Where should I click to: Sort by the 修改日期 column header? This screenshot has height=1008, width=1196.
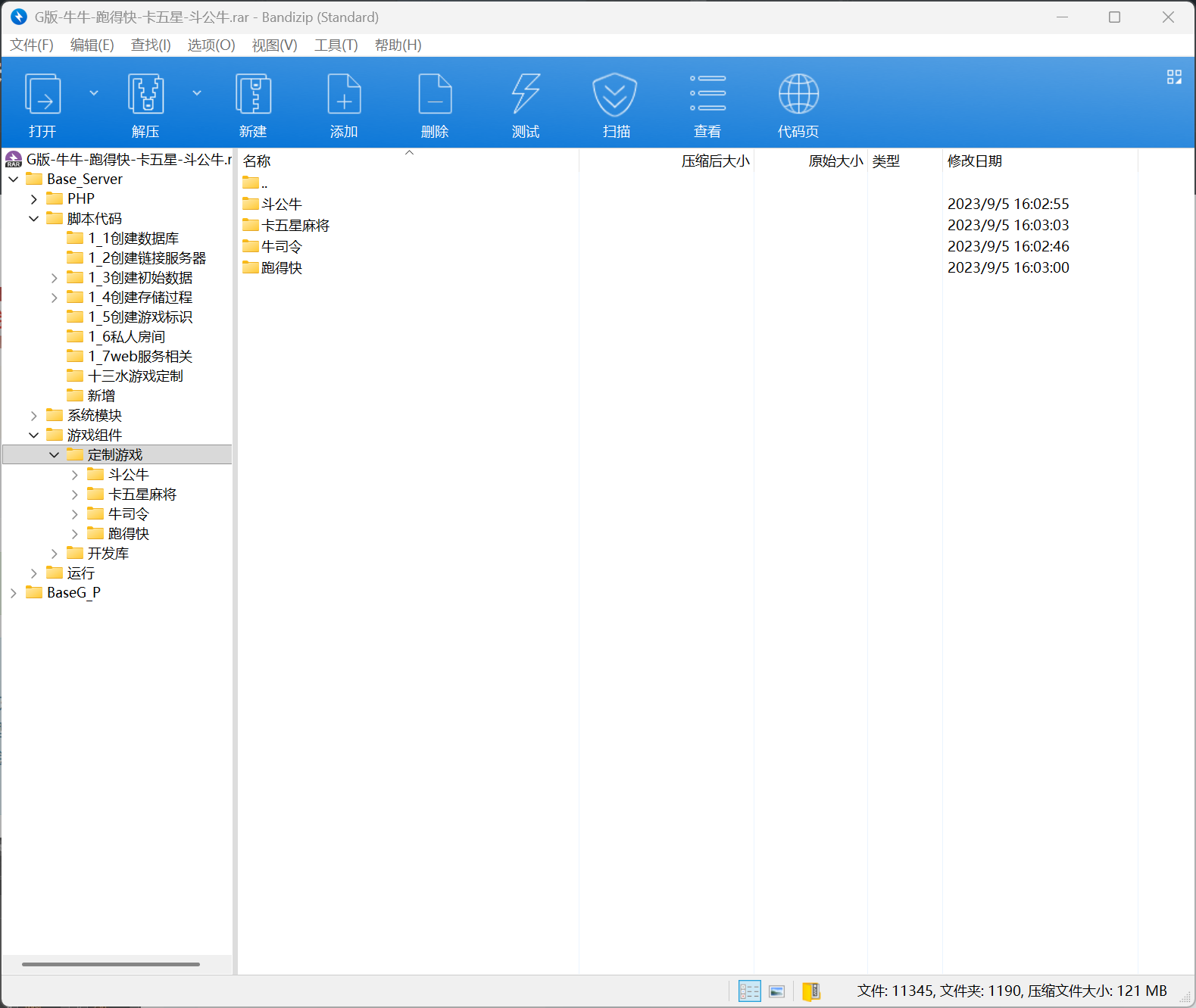click(975, 161)
